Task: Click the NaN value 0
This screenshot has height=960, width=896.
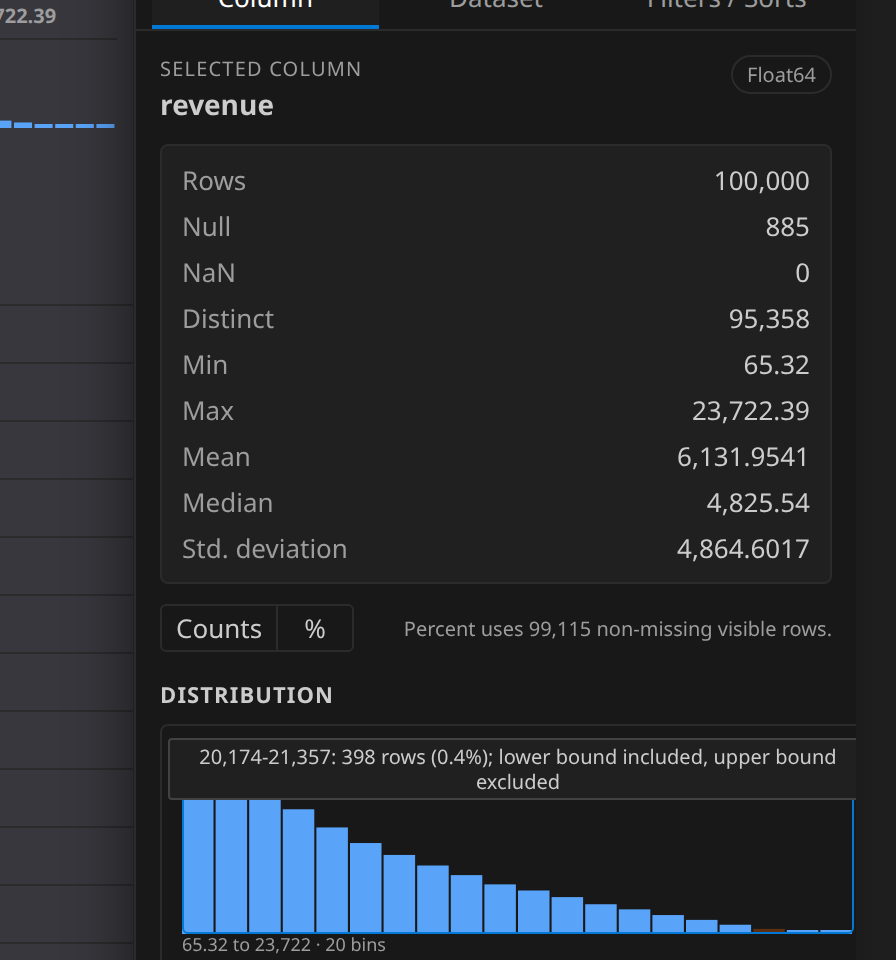Action: pos(802,273)
